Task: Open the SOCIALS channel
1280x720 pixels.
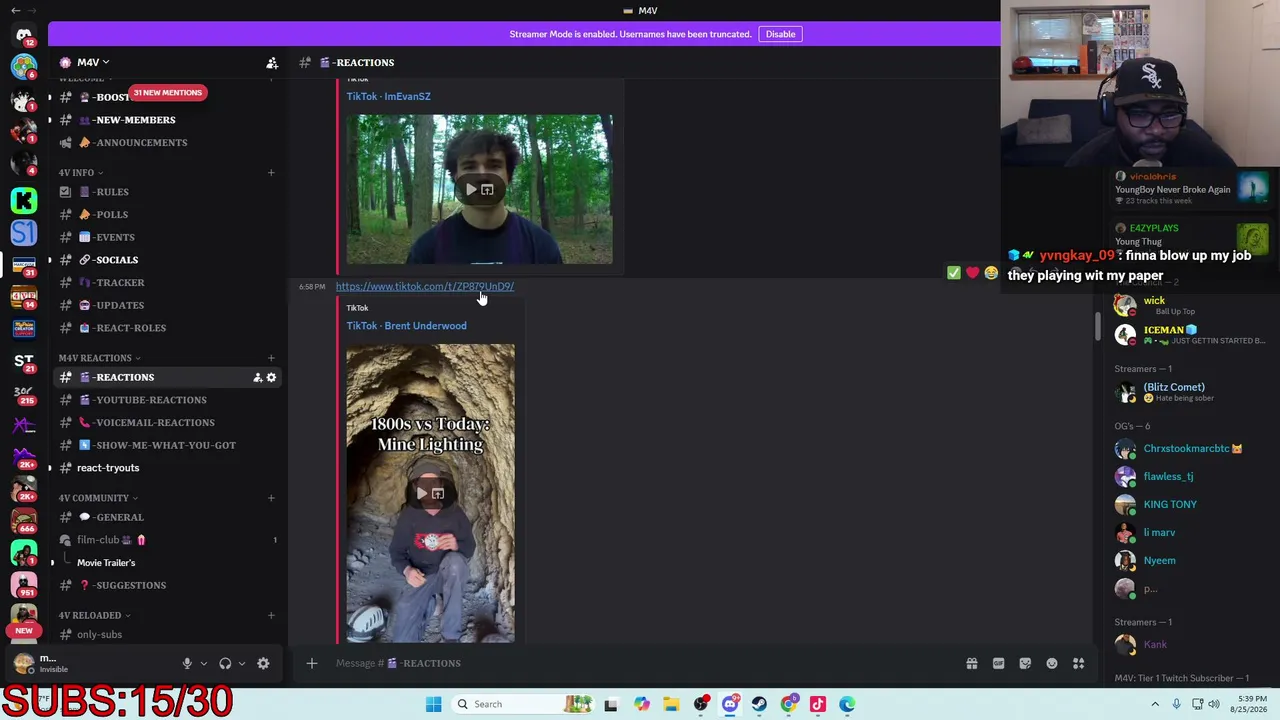Action: 166,260
